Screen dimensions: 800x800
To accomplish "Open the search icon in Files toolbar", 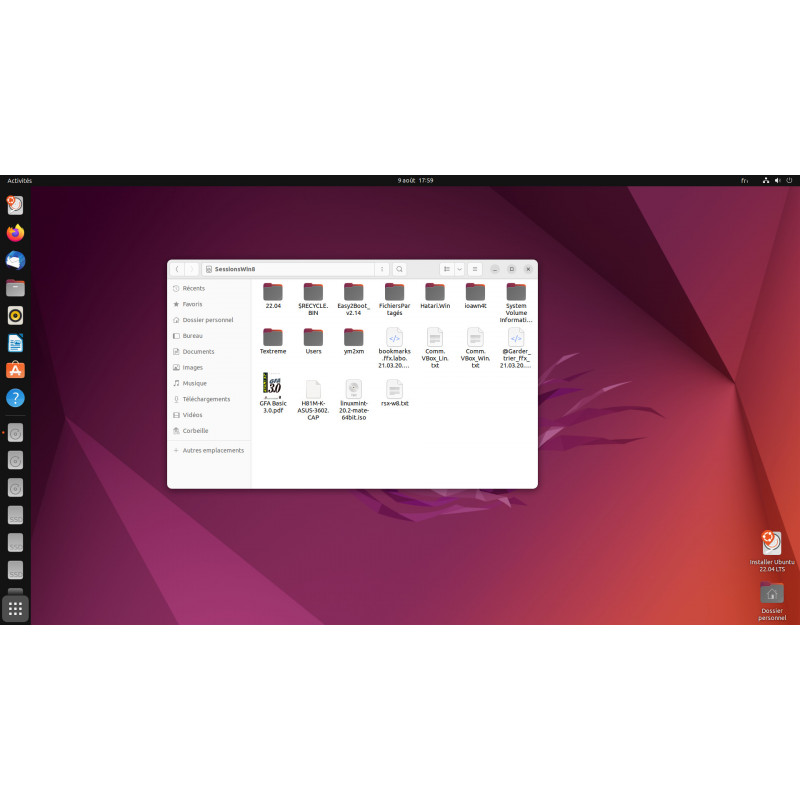I will (398, 267).
